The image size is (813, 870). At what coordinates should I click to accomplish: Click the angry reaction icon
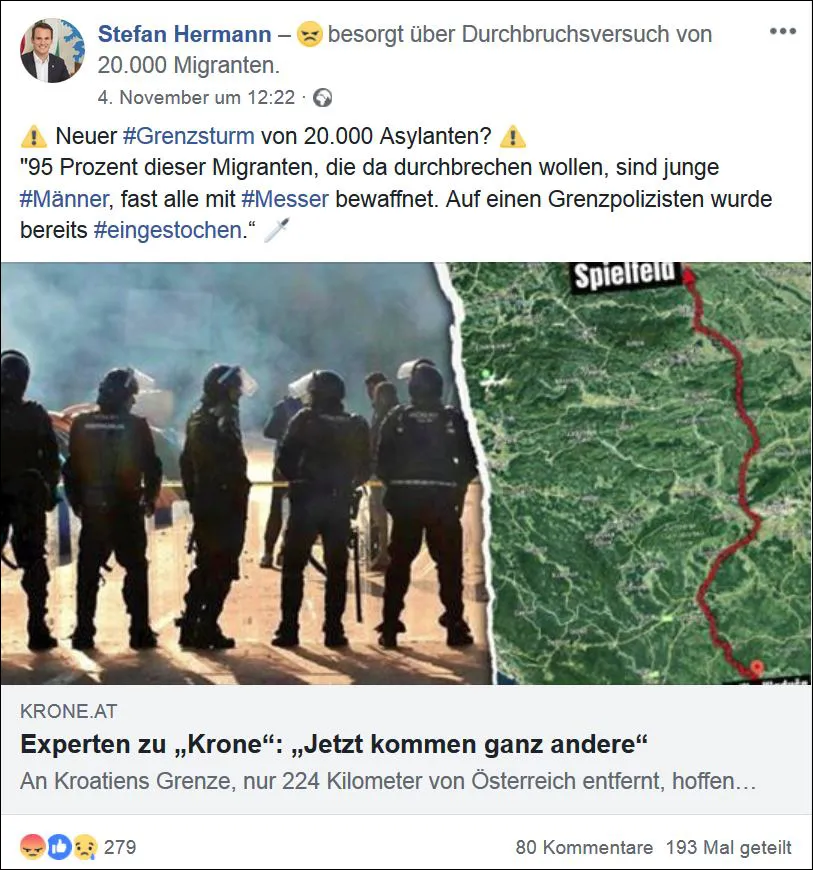pos(32,847)
